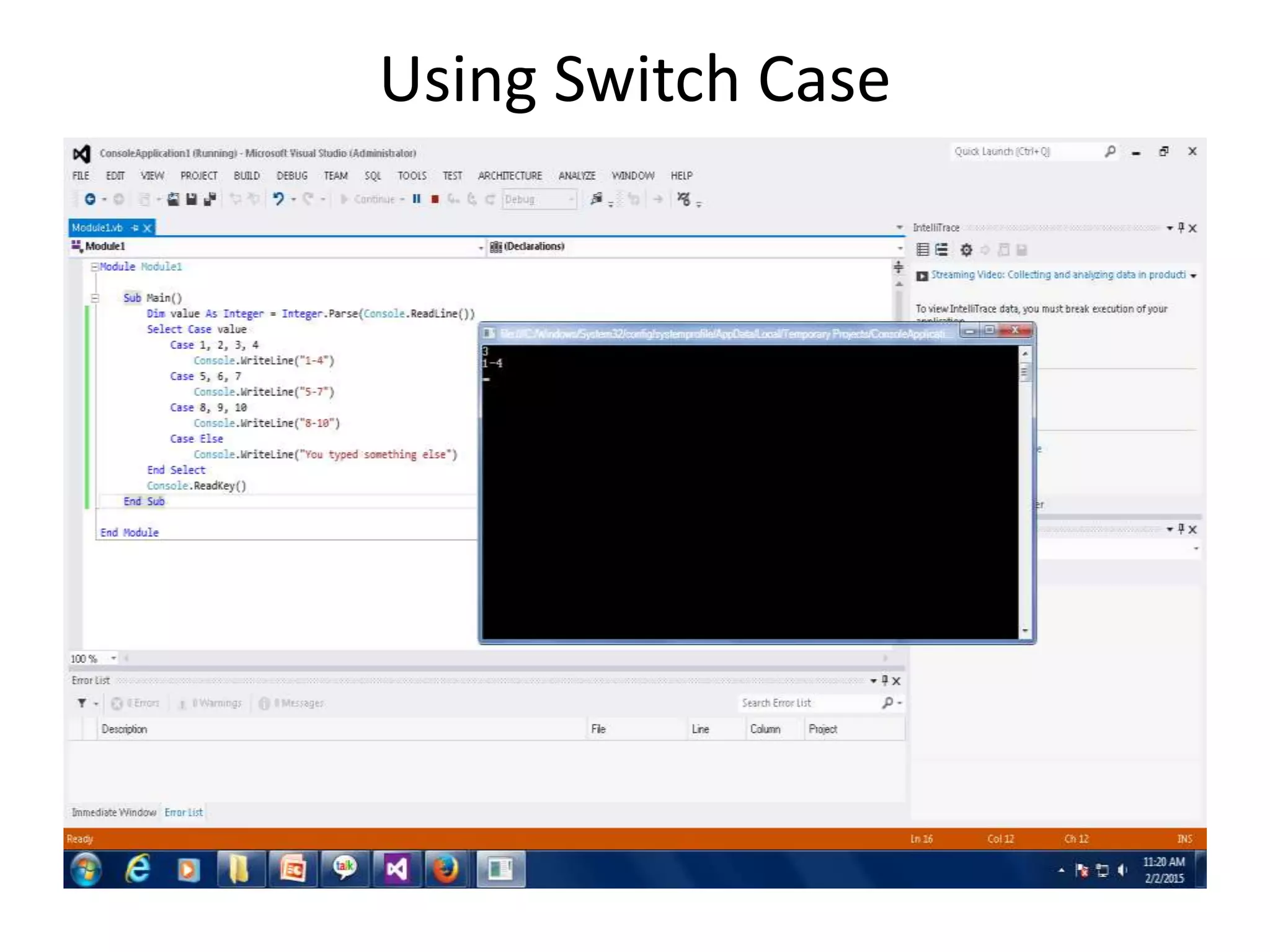Click the Step Into debug icon
1270x952 pixels.
coord(454,199)
